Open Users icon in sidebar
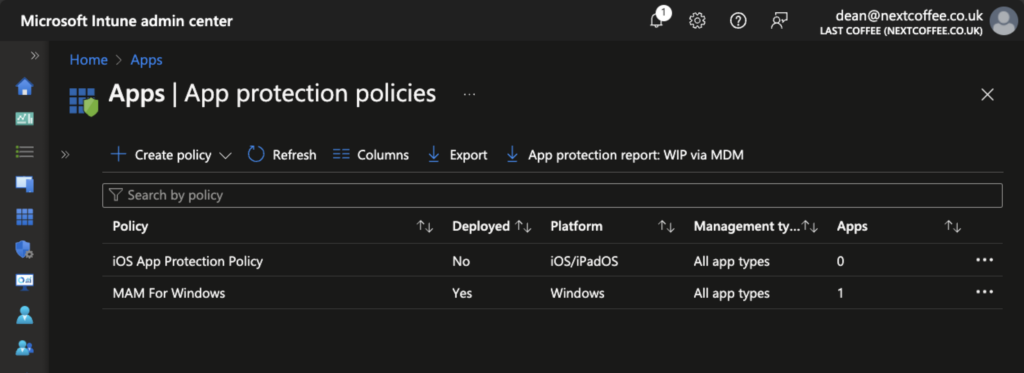The image size is (1024, 373). tap(24, 315)
